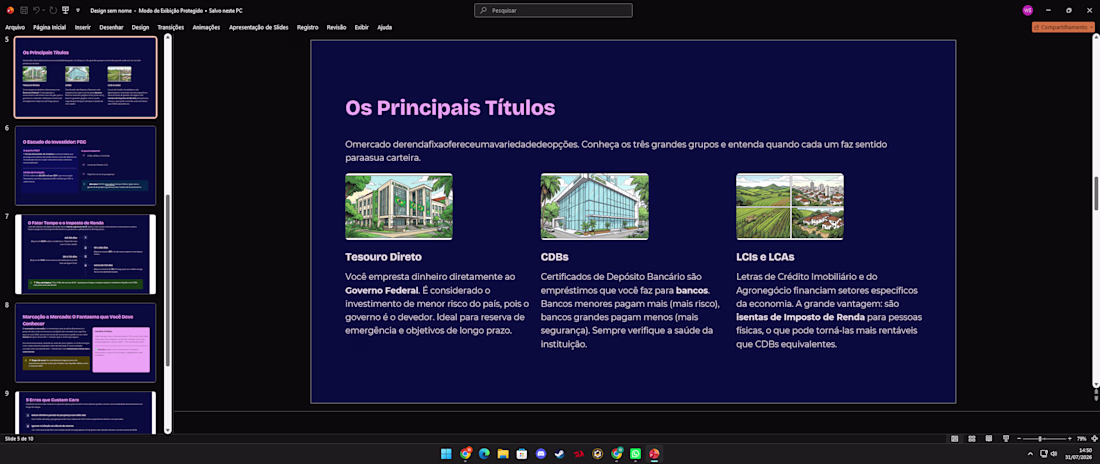The height and width of the screenshot is (464, 1100).
Task: Click the Undo arrow icon
Action: click(x=36, y=11)
